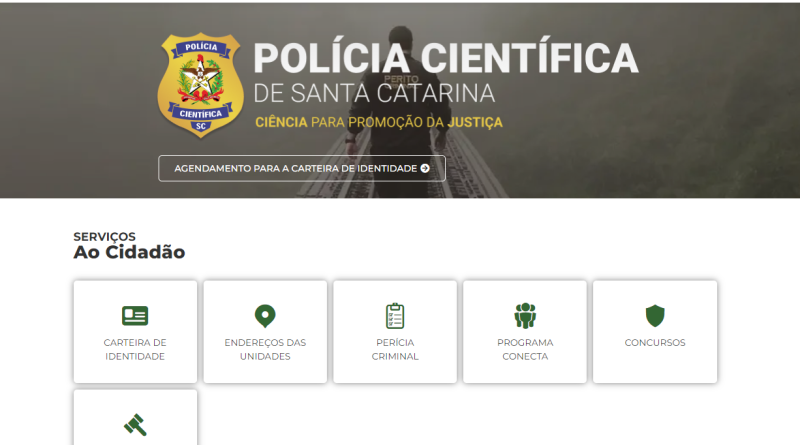Select the clipboard checklist icon

pos(395,316)
